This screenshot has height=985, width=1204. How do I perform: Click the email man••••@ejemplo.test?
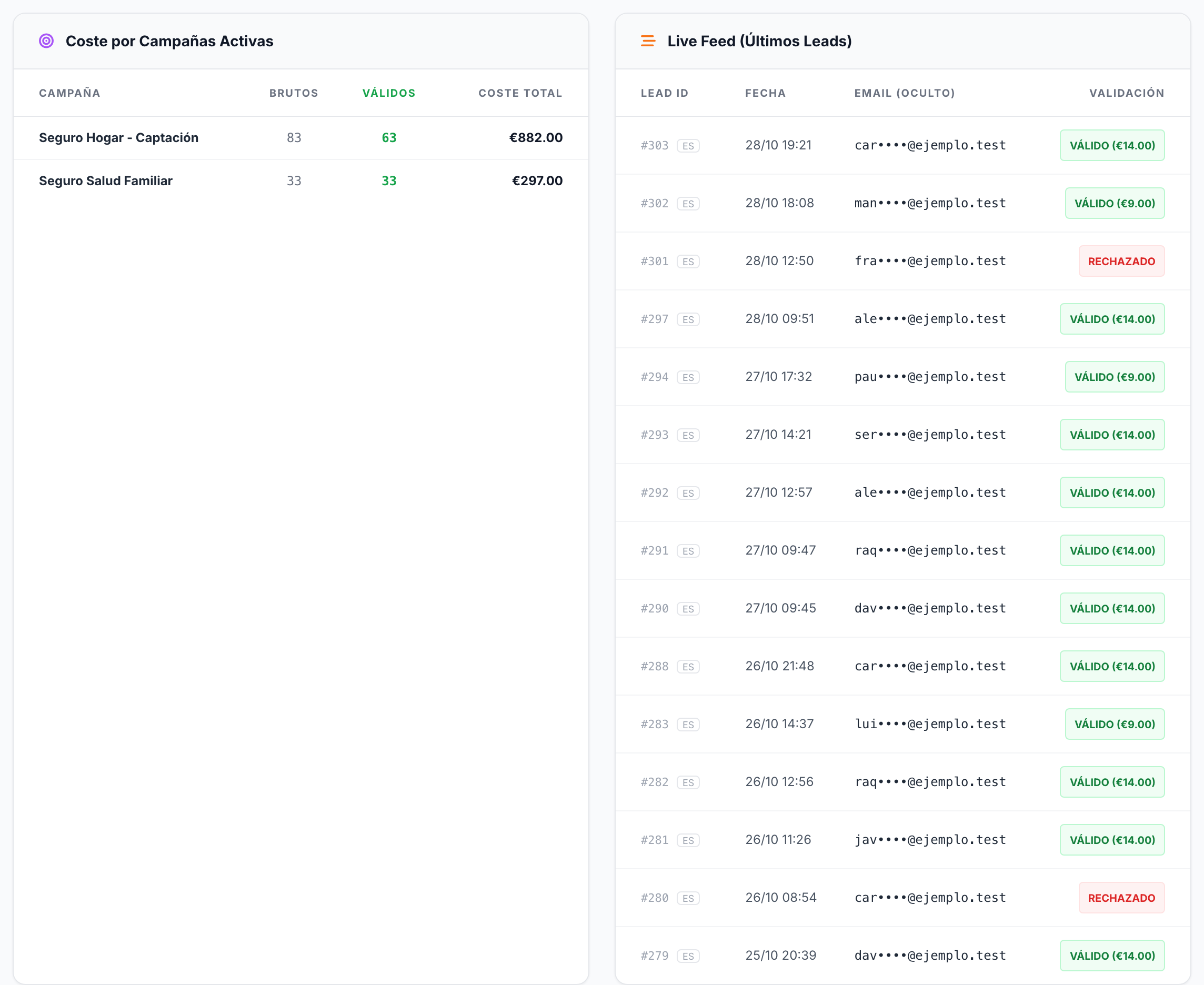pos(930,203)
